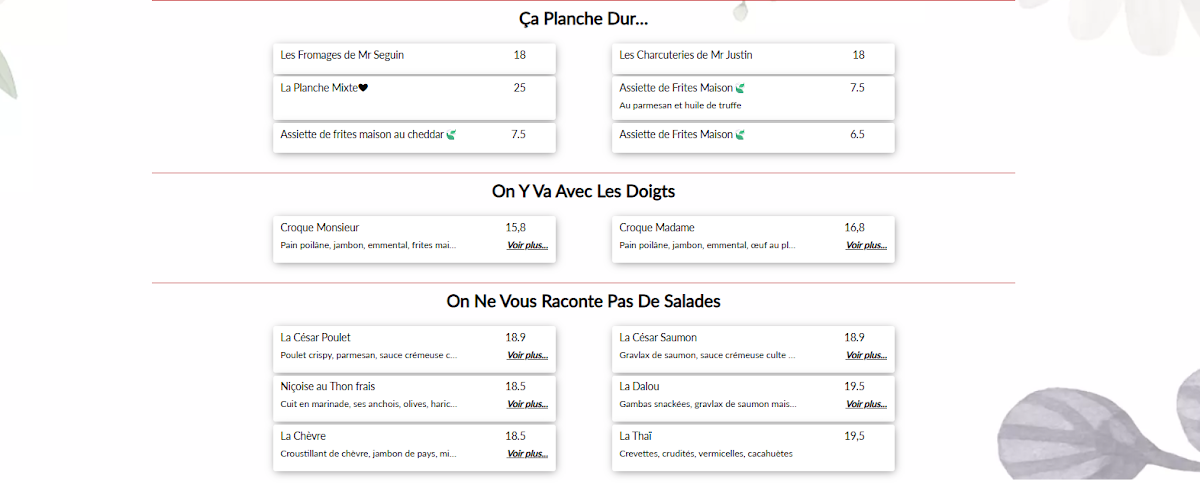Expand Croque Madame description via Voir plus

[x=866, y=245]
